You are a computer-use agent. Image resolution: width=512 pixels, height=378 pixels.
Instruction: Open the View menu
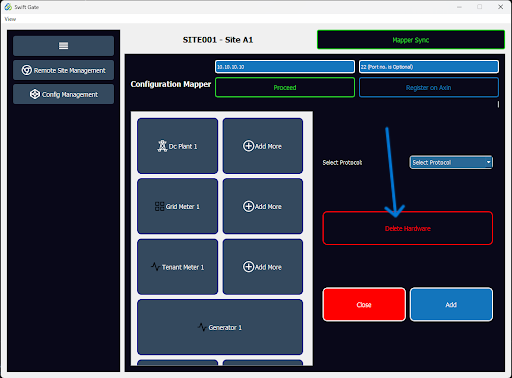10,19
